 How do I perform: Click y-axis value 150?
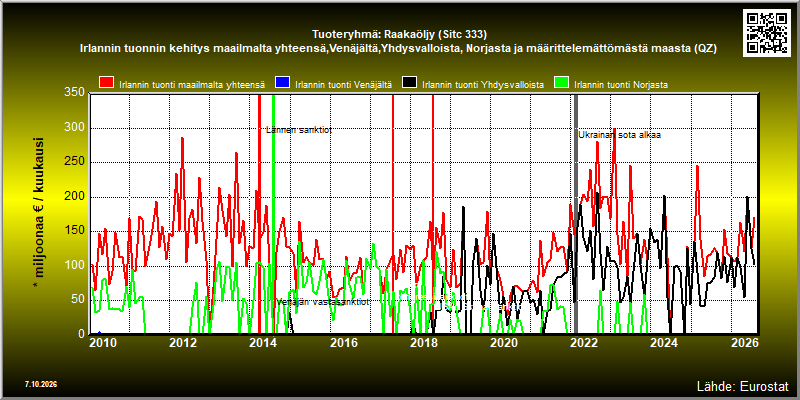(x=74, y=231)
